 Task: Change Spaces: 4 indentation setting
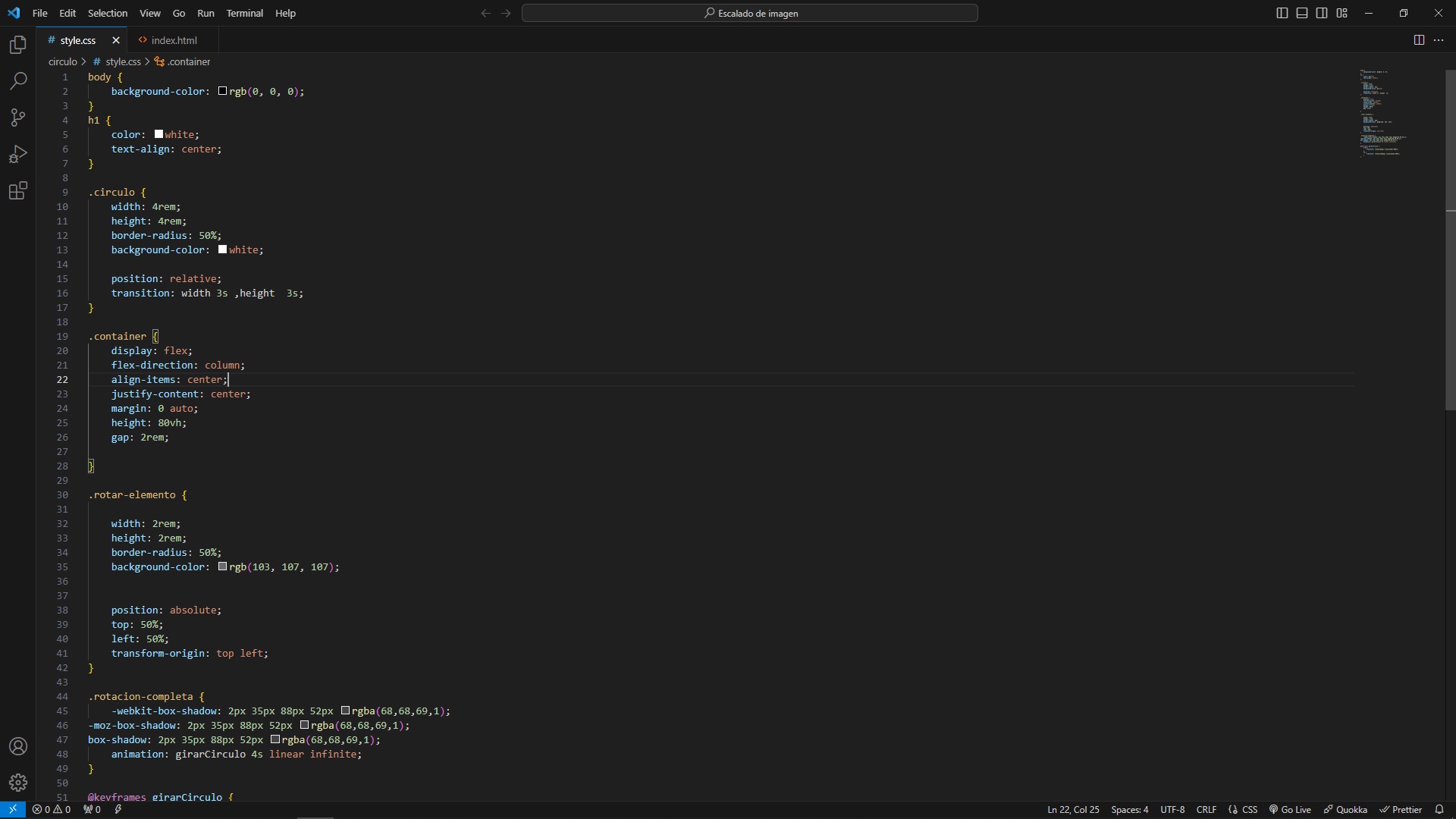pyautogui.click(x=1130, y=809)
